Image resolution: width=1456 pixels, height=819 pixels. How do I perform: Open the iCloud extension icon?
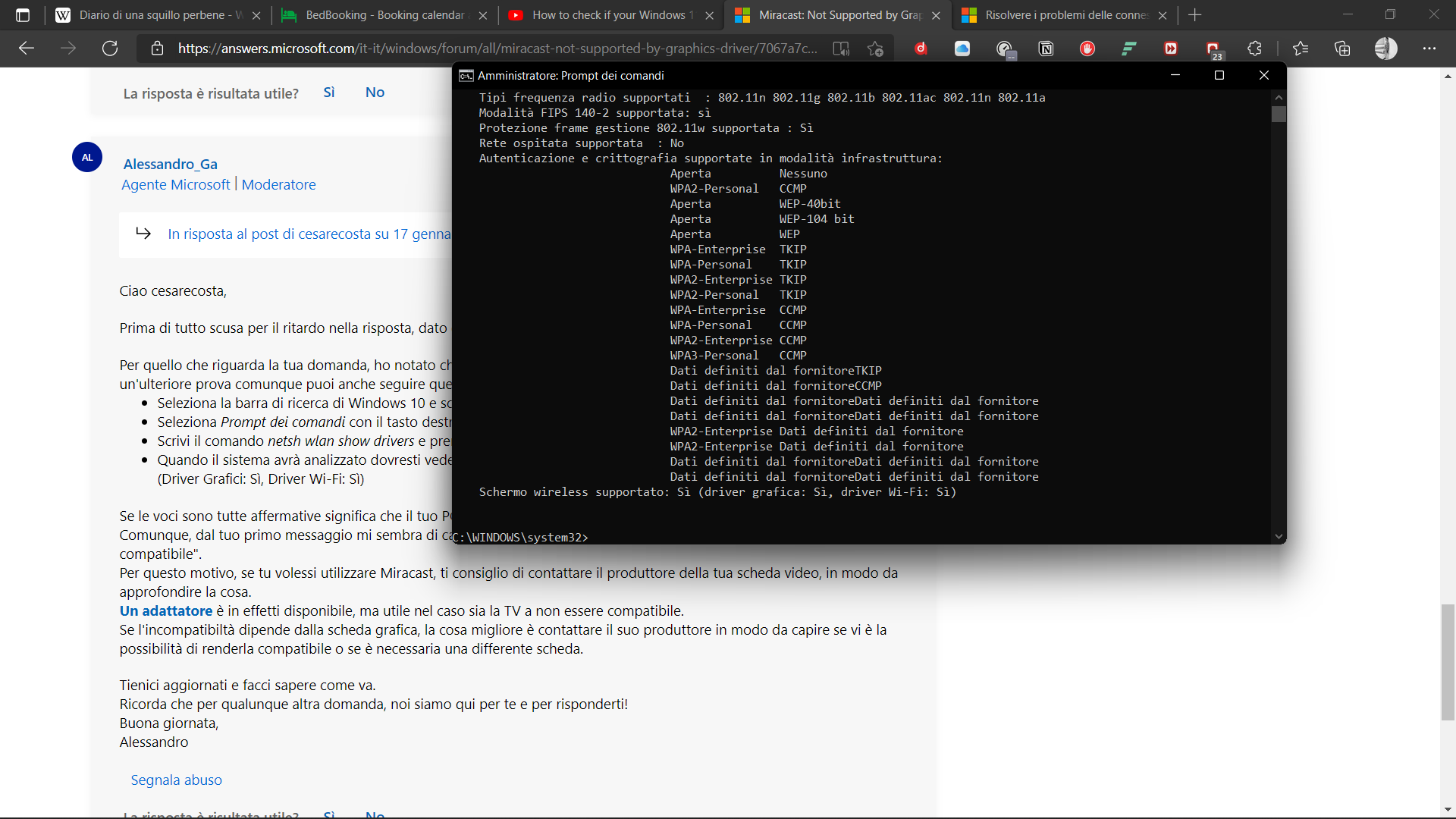[962, 49]
